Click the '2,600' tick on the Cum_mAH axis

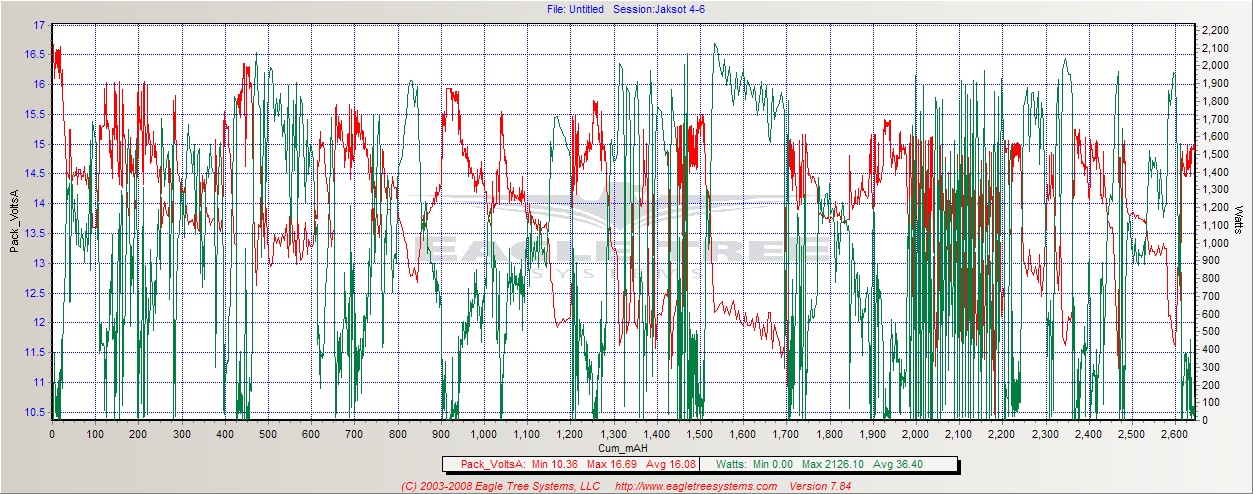(x=1174, y=435)
